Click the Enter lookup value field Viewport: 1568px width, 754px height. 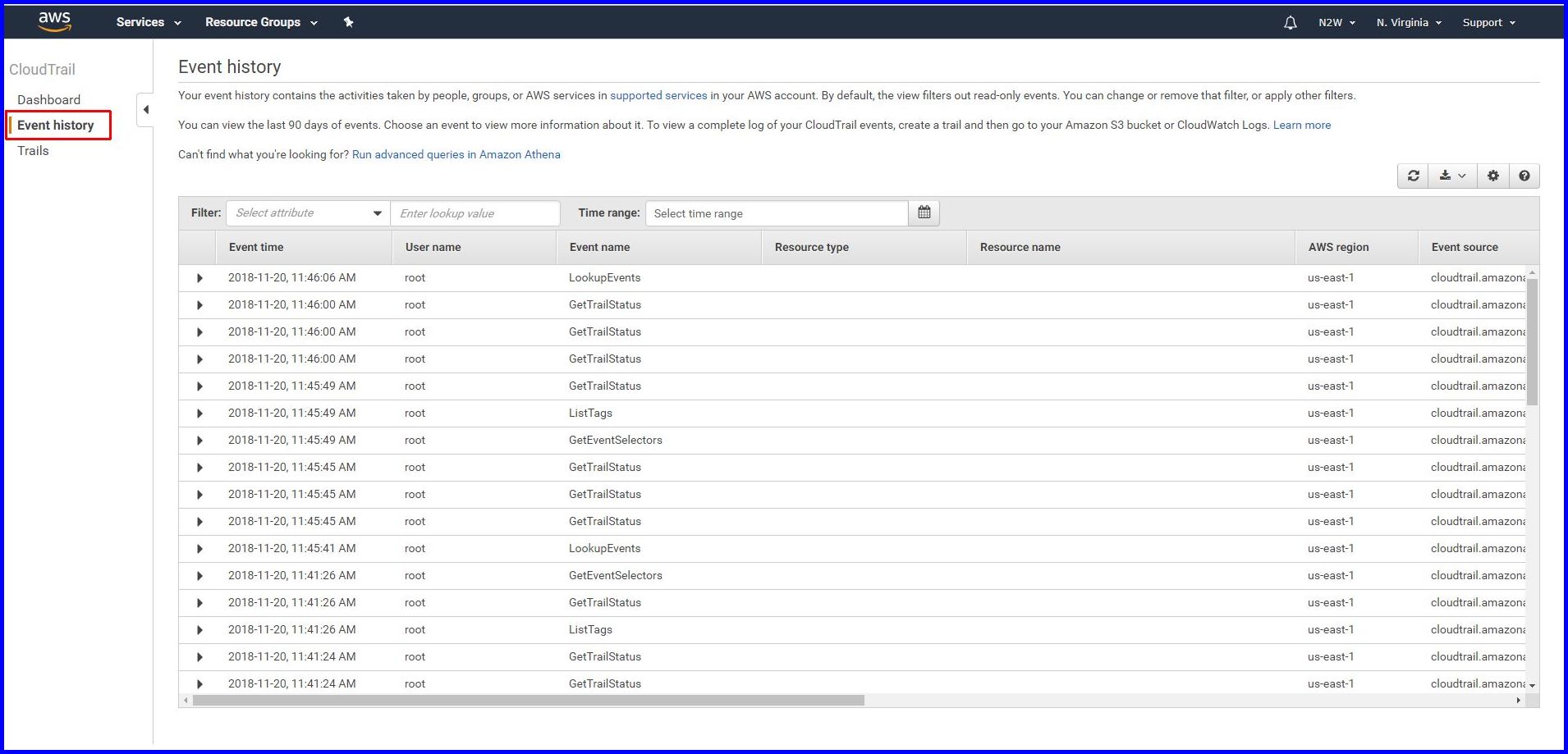475,213
